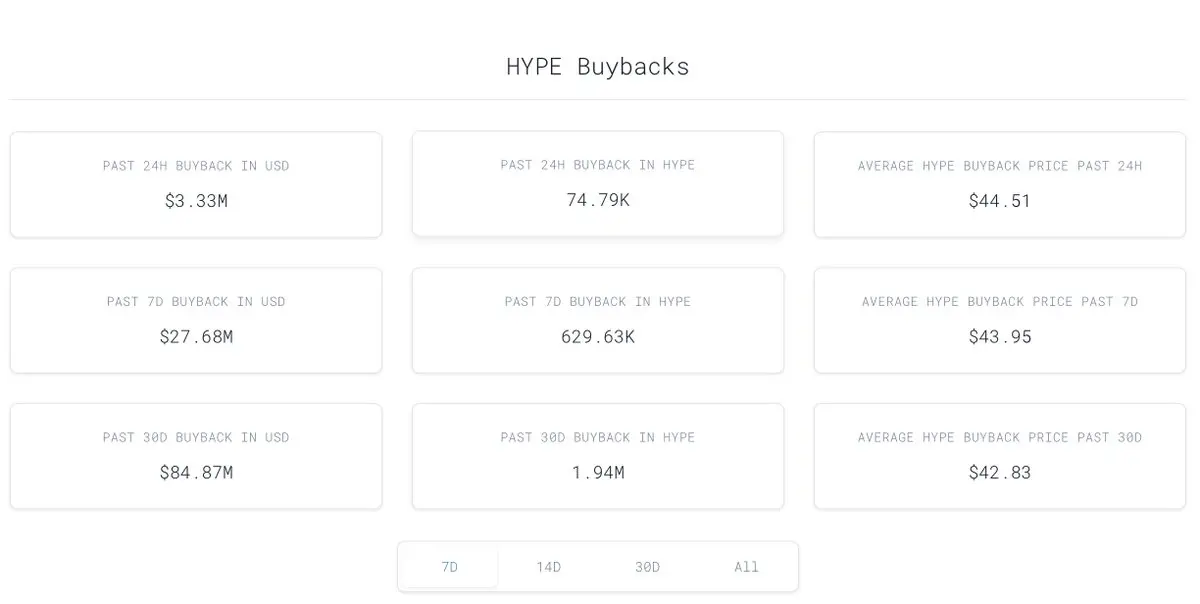The width and height of the screenshot is (1200, 604).
Task: Click the 629.63K value
Action: [598, 337]
